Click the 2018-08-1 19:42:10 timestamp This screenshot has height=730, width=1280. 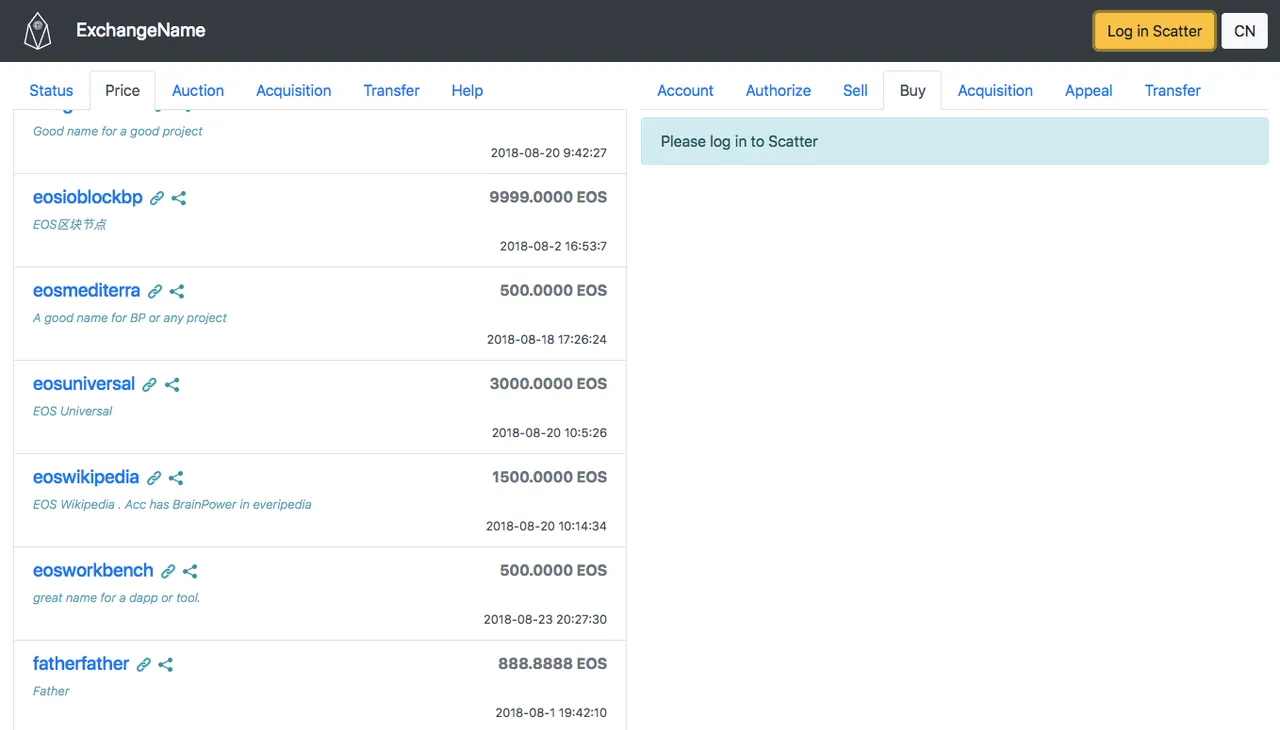point(551,713)
